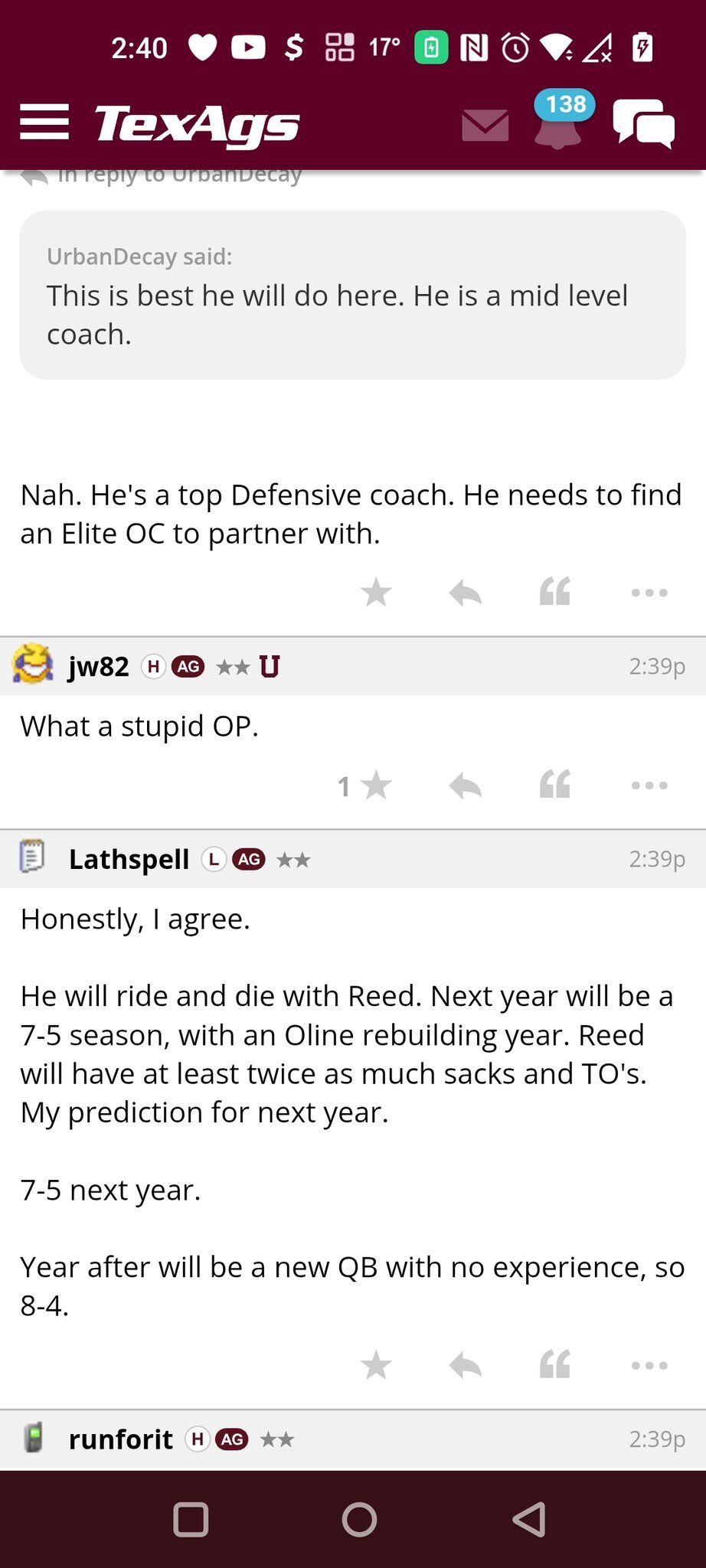Reply to jw82's post

pos(465,786)
